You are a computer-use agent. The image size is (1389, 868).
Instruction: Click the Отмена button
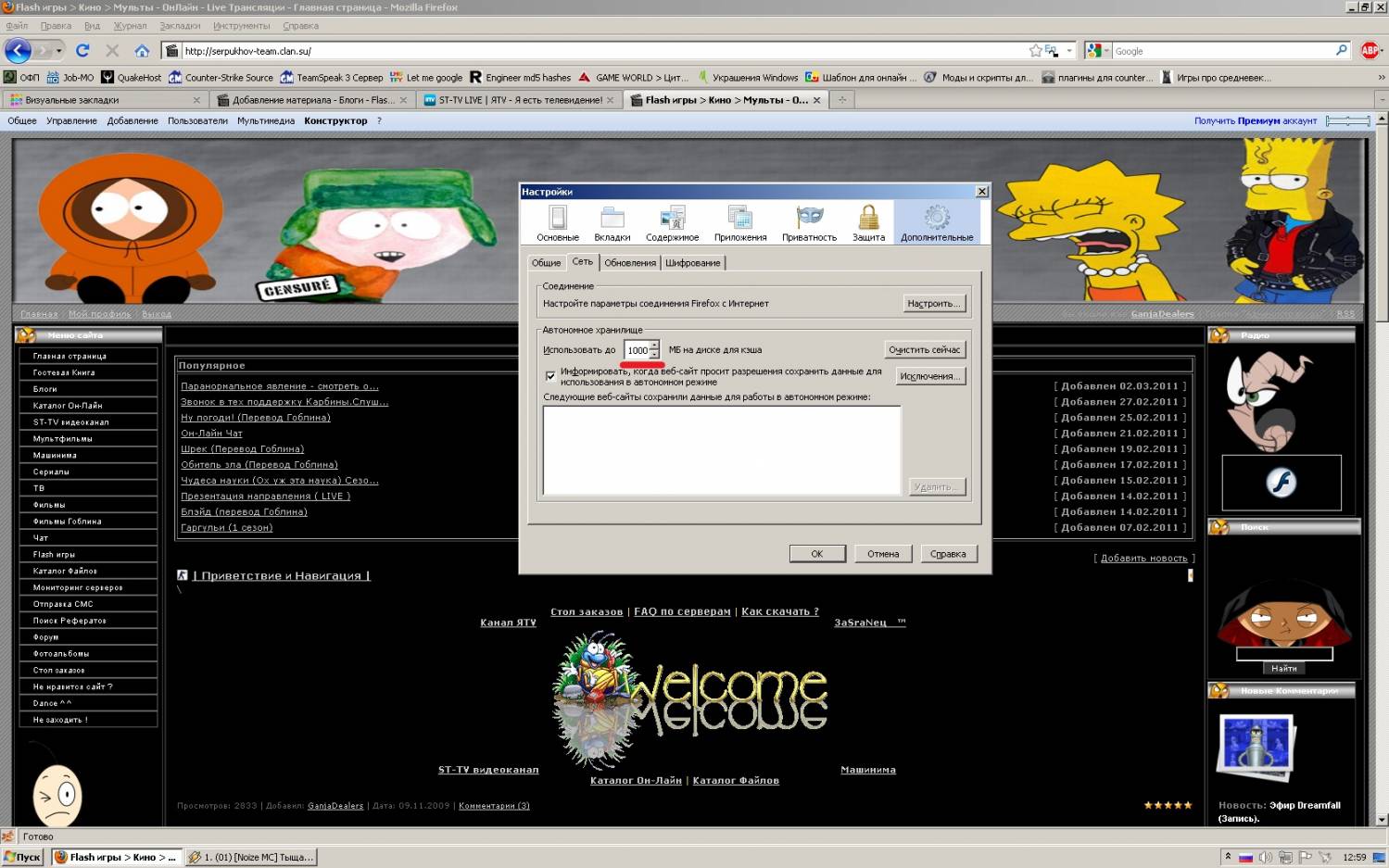(x=883, y=554)
